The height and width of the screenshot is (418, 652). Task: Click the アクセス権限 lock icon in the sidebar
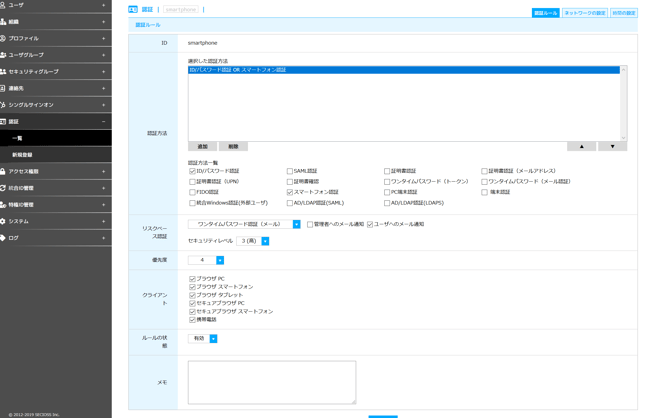[x=3, y=171]
